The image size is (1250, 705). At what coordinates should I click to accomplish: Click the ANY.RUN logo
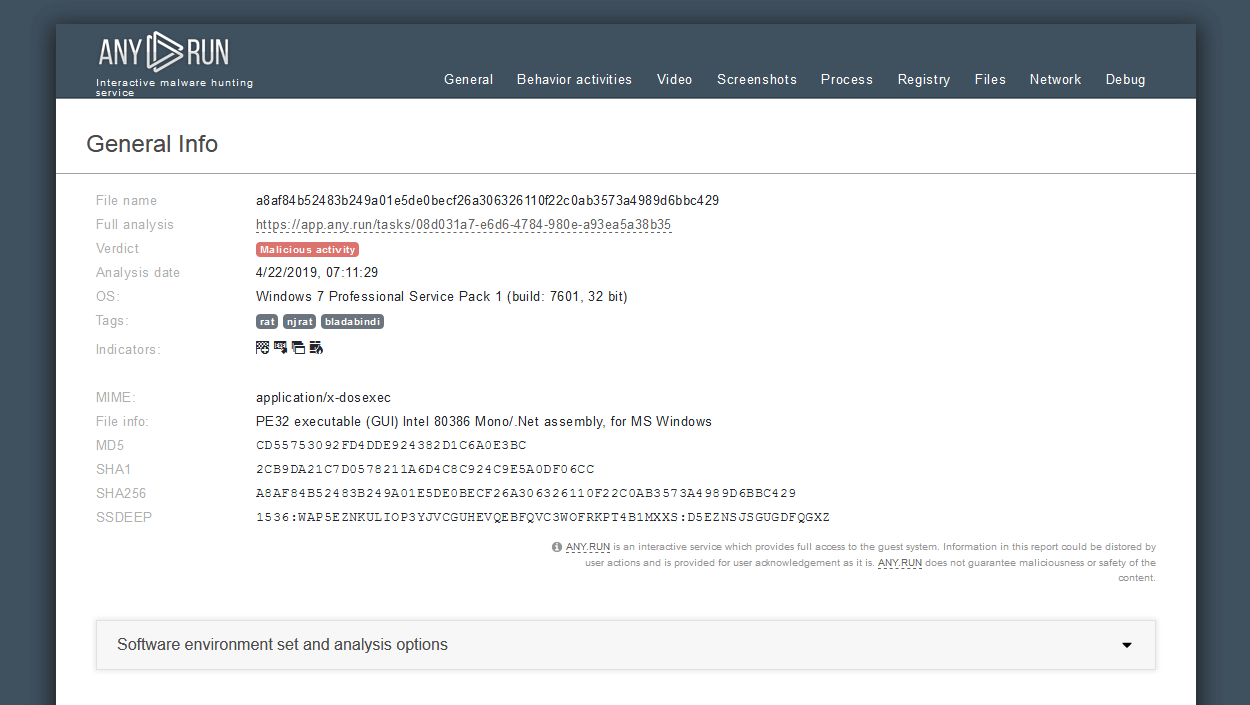[163, 52]
